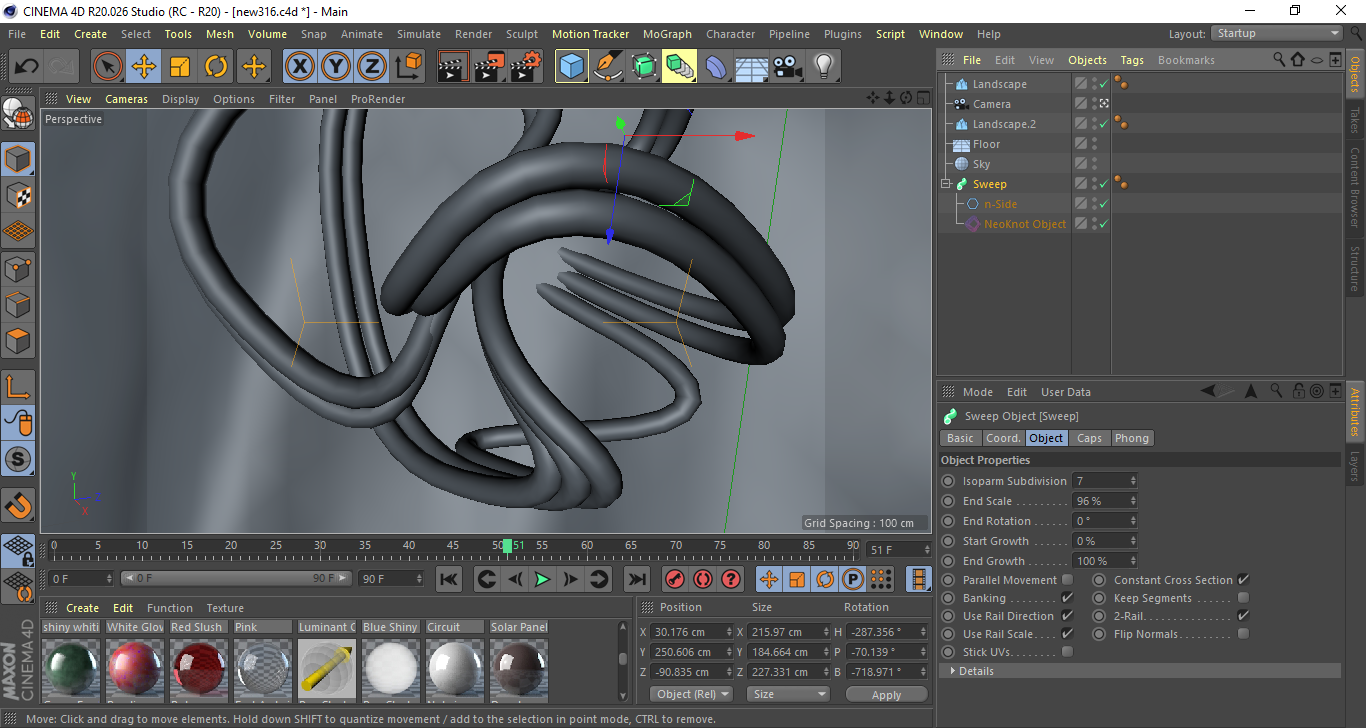Screen dimensions: 1366x728
Task: Enable Flip Normals checkbox
Action: pos(1243,634)
